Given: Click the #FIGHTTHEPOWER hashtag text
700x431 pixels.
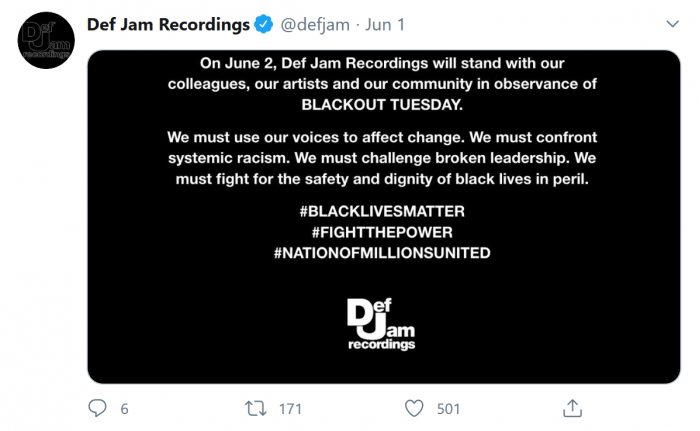Looking at the screenshot, I should tap(382, 232).
